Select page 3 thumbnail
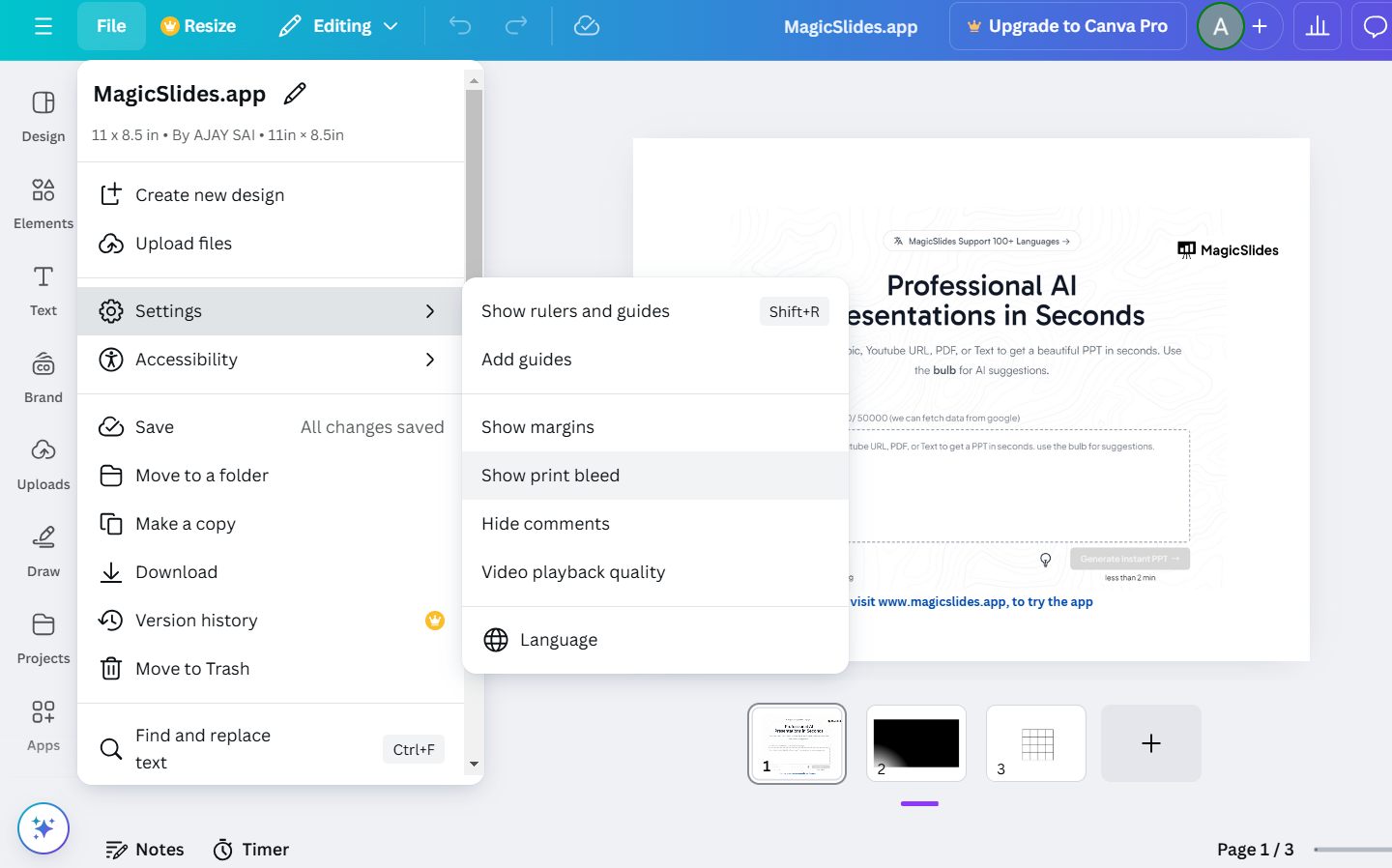 1036,743
